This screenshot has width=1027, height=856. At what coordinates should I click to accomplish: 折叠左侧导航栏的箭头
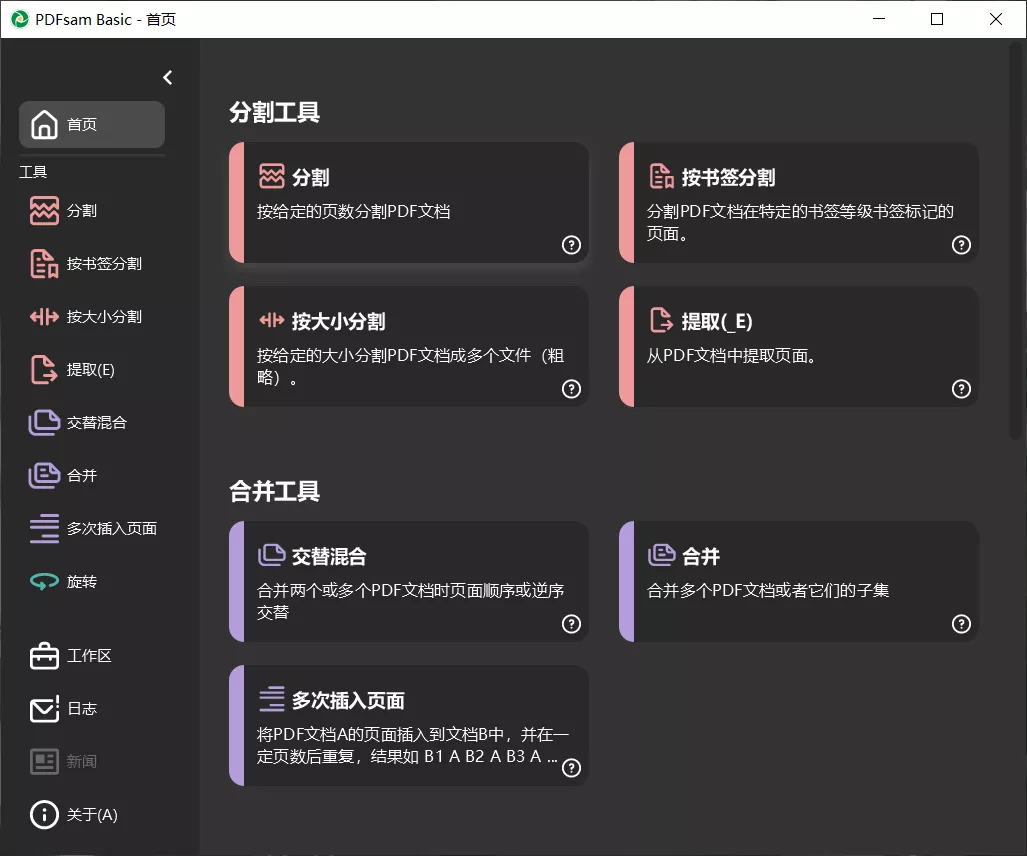pos(167,77)
